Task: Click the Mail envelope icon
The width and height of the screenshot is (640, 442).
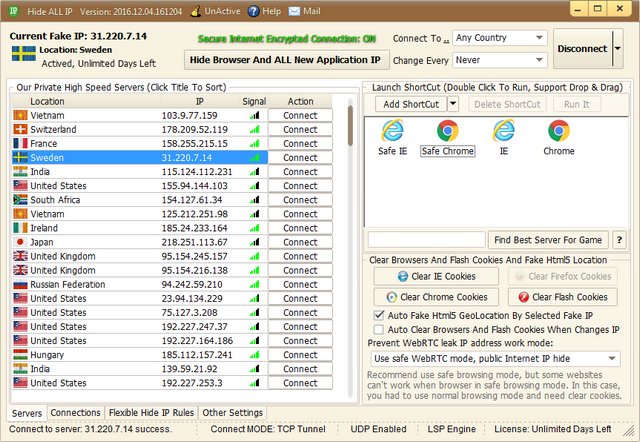Action: point(295,12)
